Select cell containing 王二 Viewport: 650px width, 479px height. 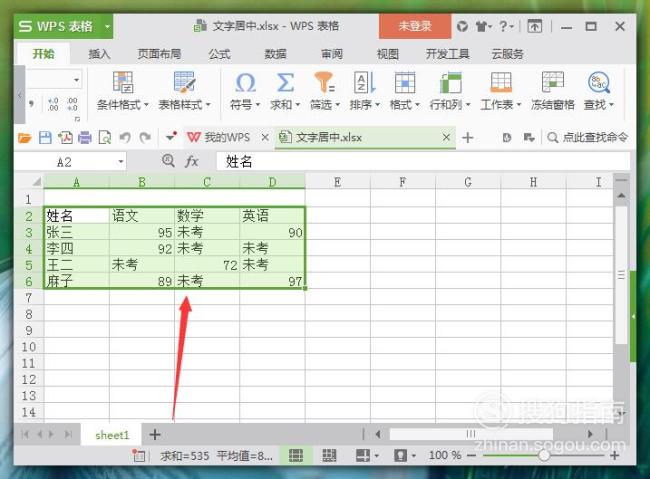76,265
